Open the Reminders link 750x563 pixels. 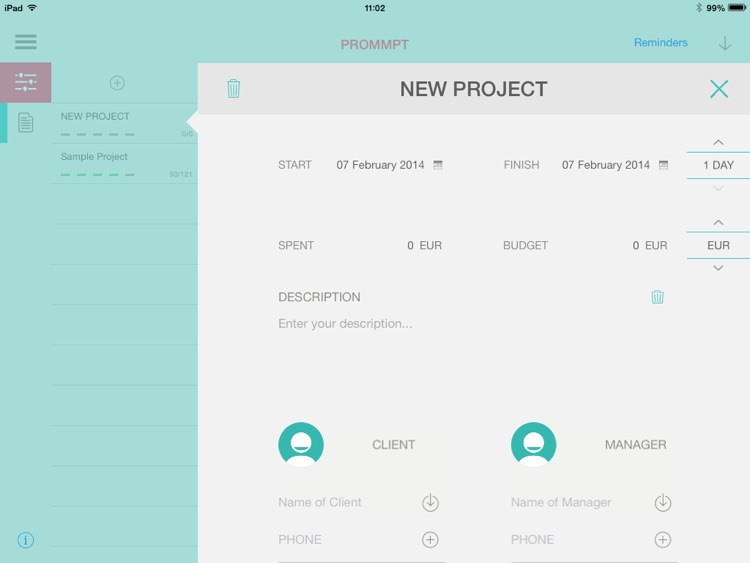661,43
